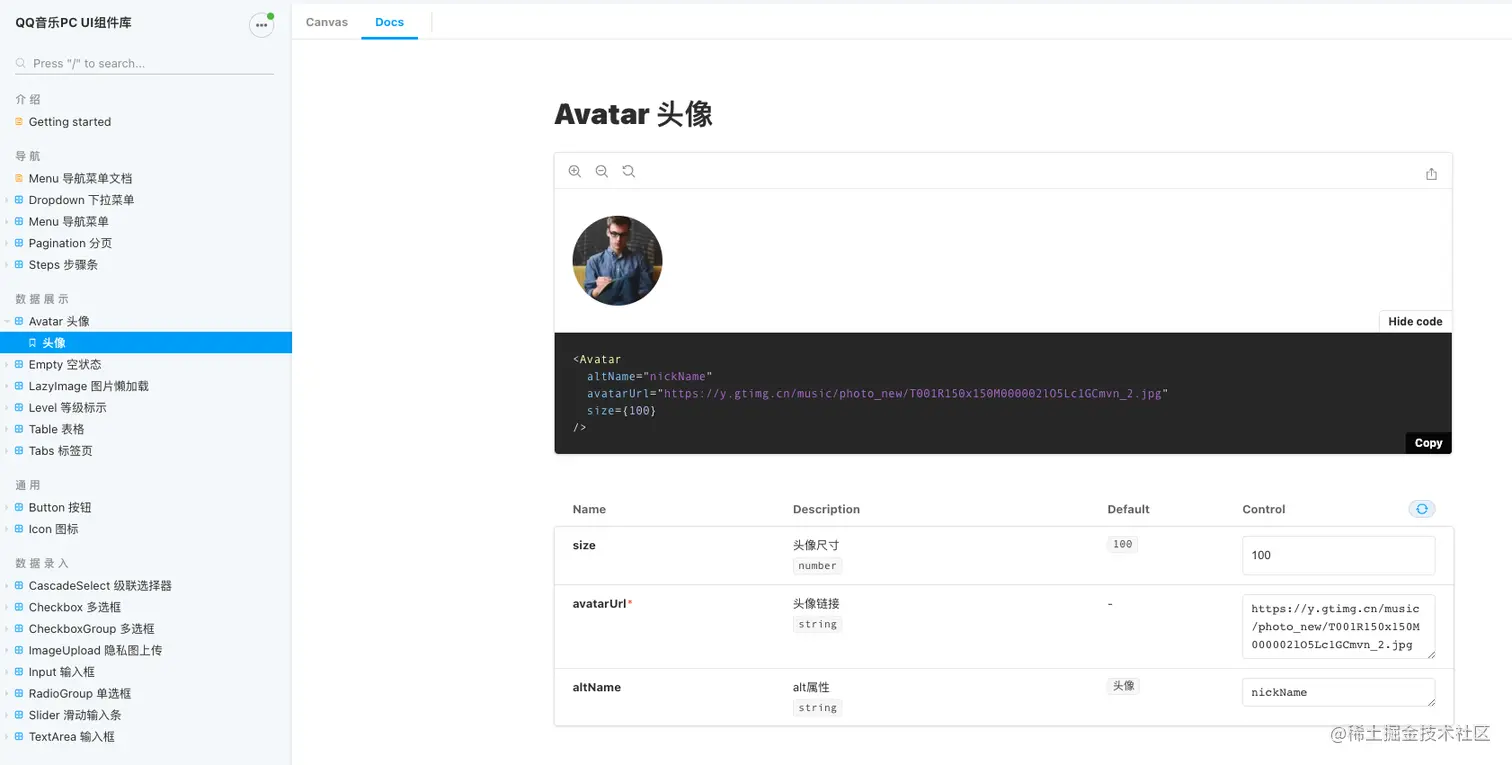This screenshot has height=765, width=1512.
Task: Edit the altName control textarea
Action: coord(1338,692)
